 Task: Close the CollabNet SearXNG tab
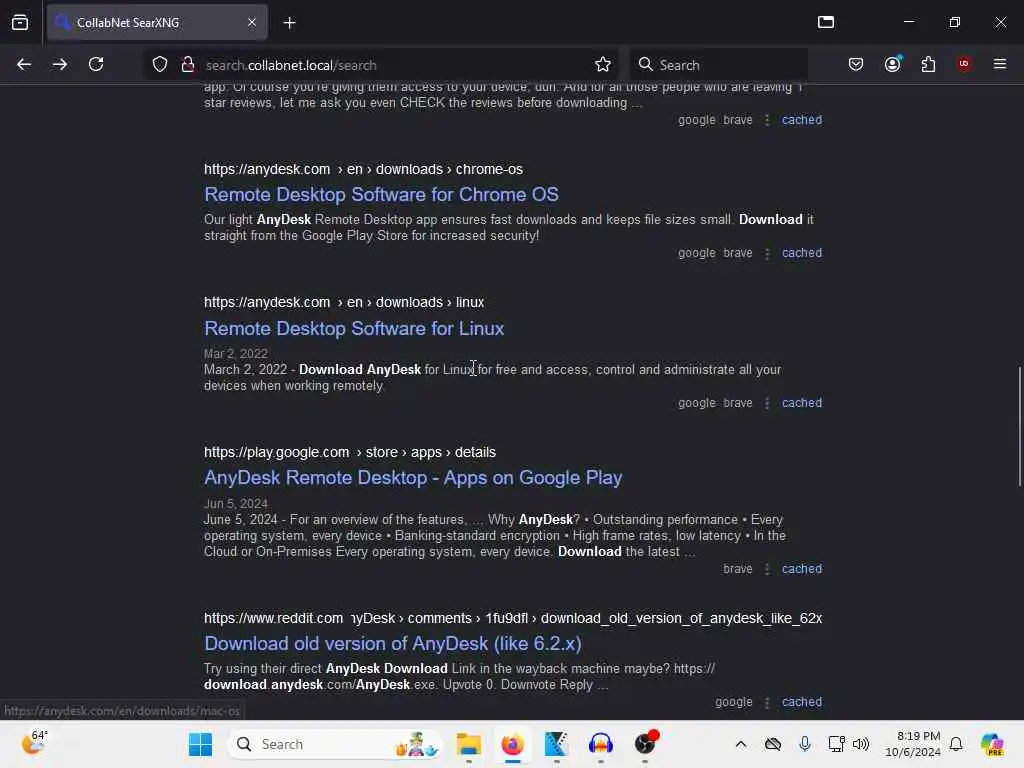click(x=252, y=23)
